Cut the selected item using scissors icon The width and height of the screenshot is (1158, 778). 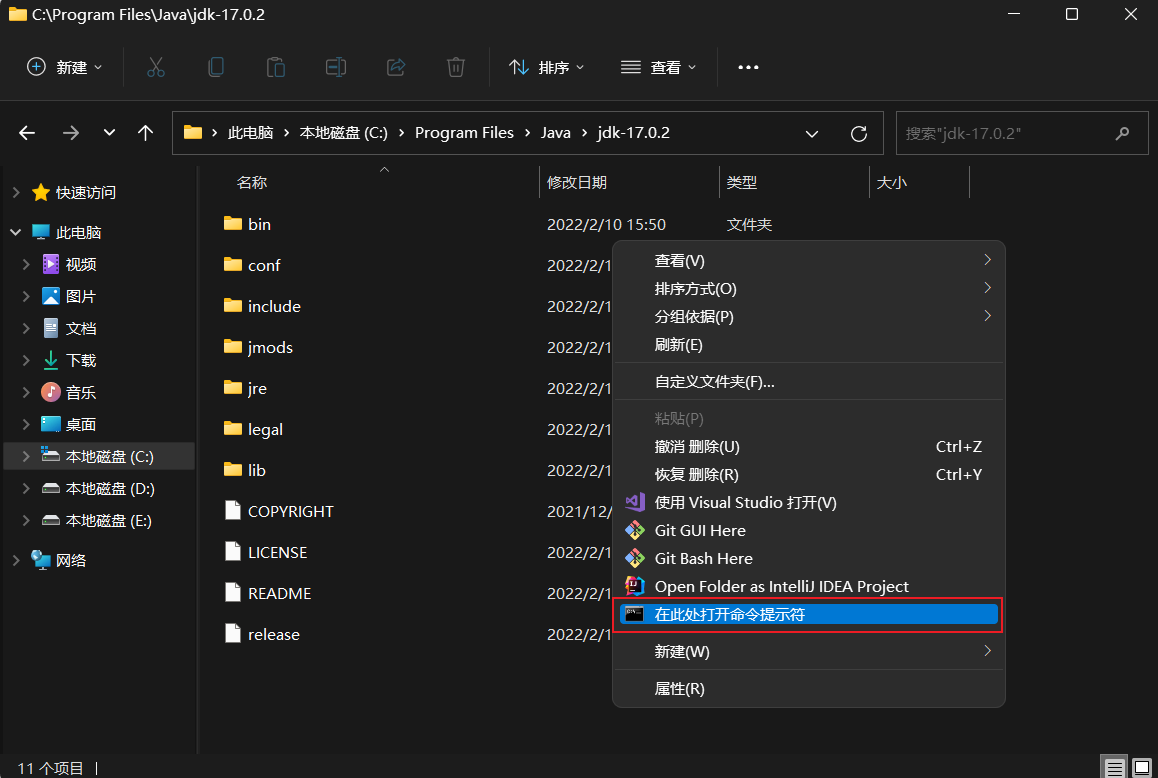click(x=155, y=67)
